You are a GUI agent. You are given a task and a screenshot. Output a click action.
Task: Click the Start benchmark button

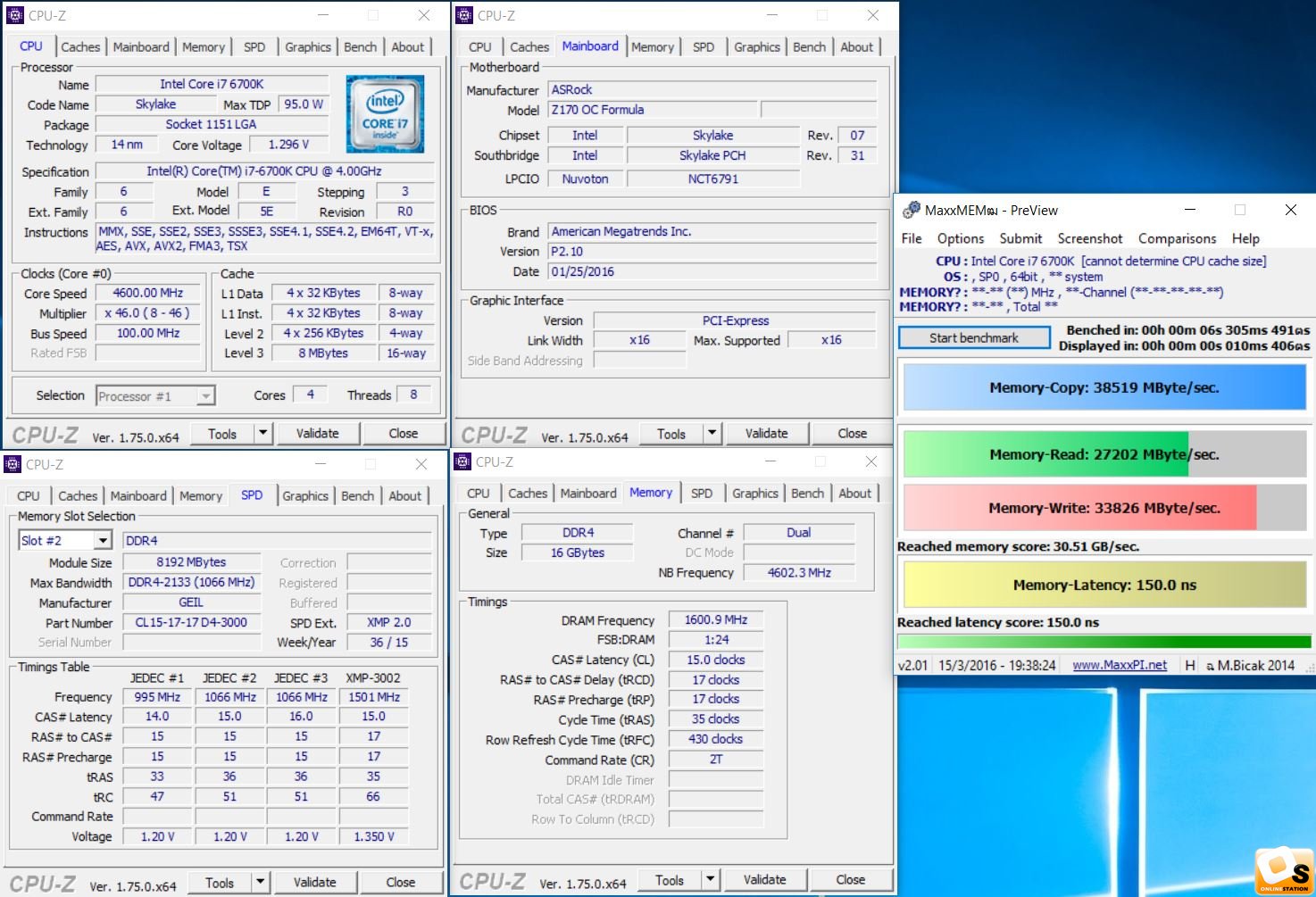[974, 338]
